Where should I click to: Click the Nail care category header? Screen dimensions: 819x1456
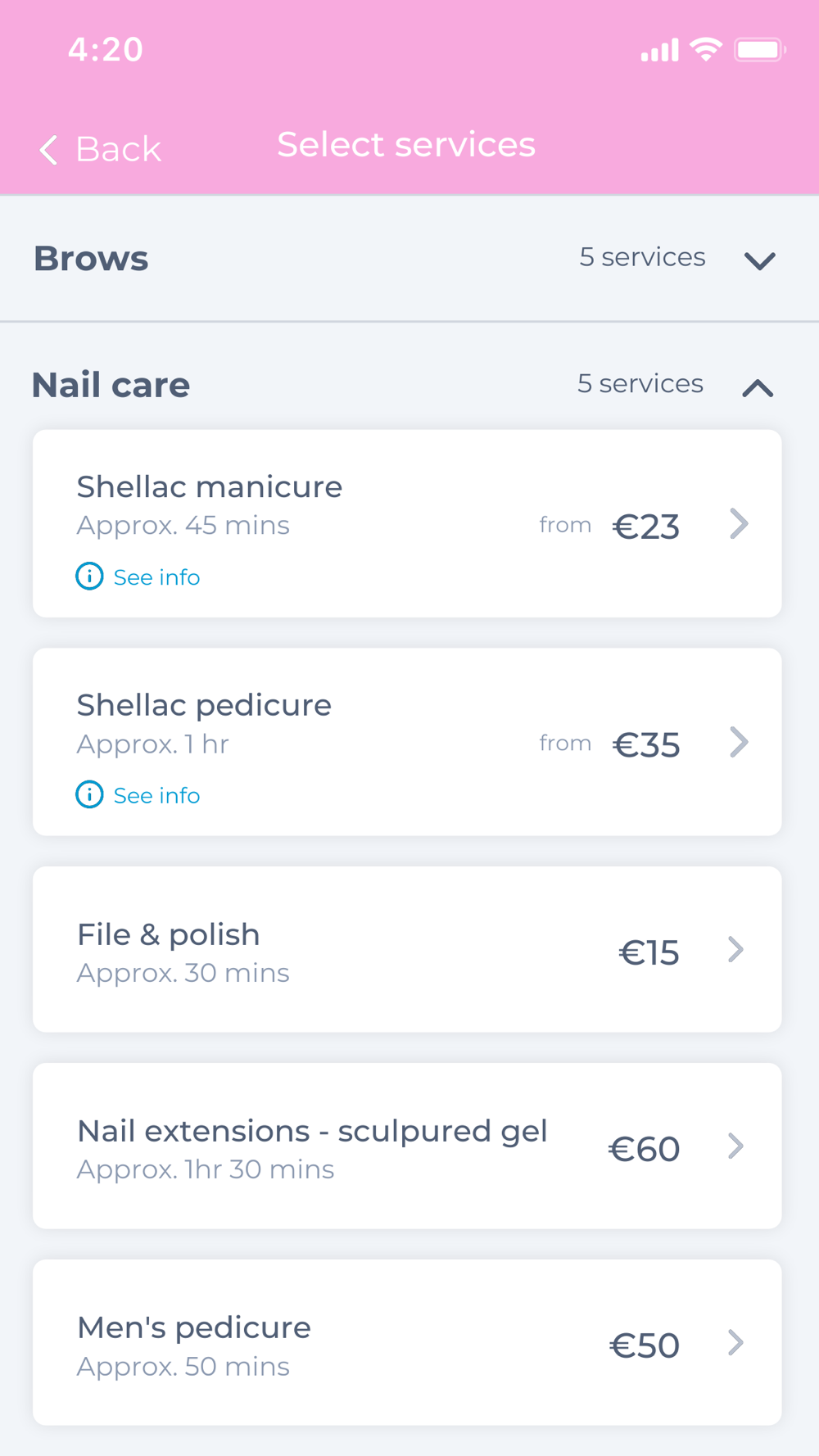(x=111, y=385)
